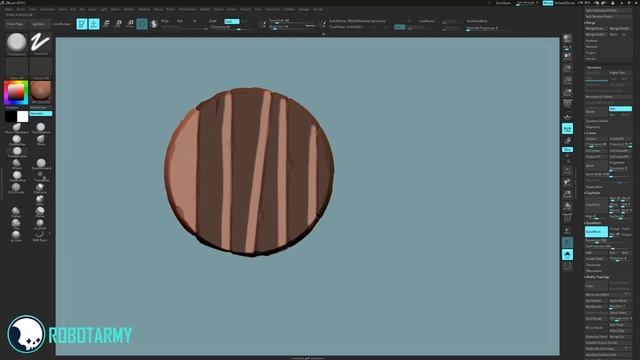Collapse the Crease section
This screenshot has width=640, height=360.
click(590, 133)
